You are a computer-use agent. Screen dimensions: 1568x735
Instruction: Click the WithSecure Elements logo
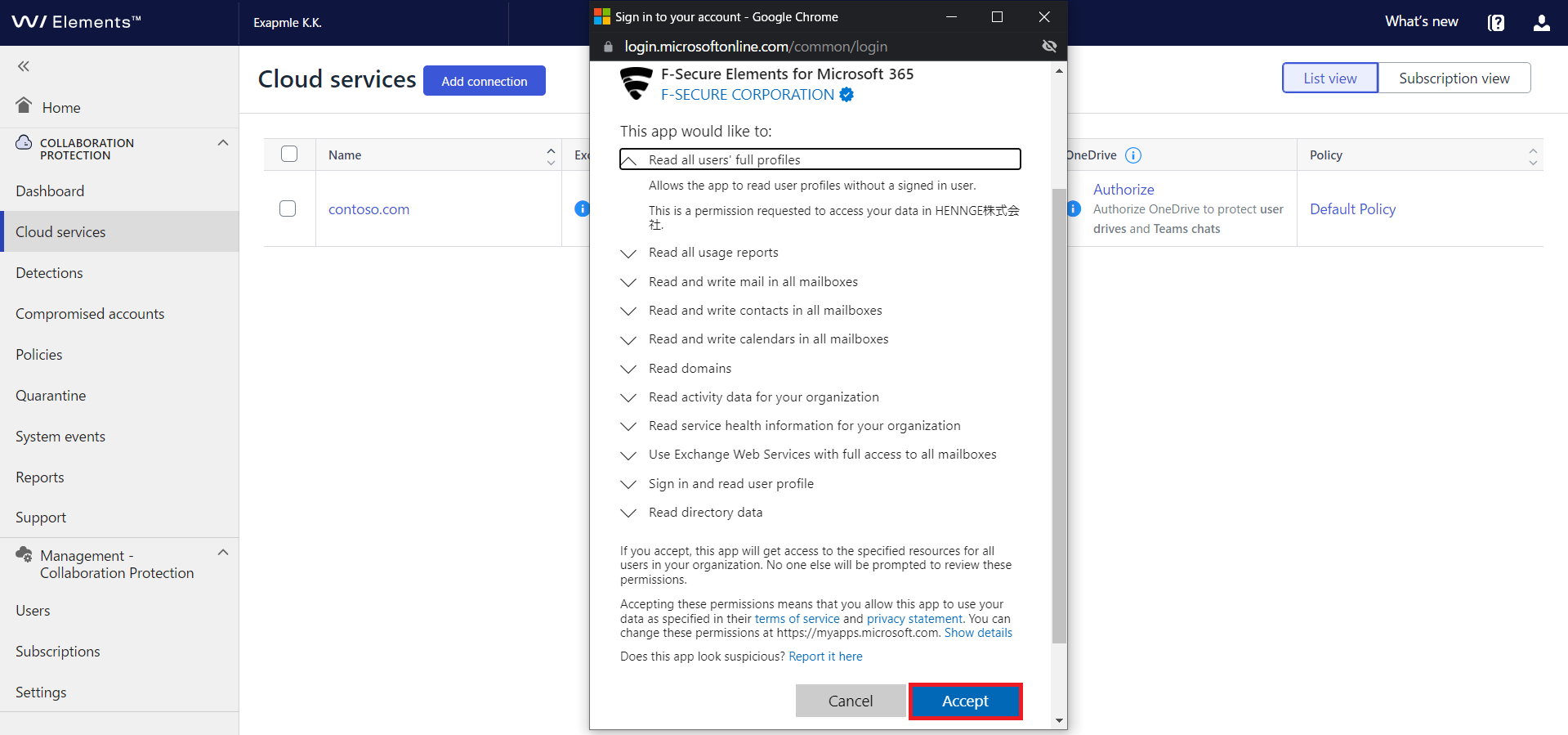(76, 22)
